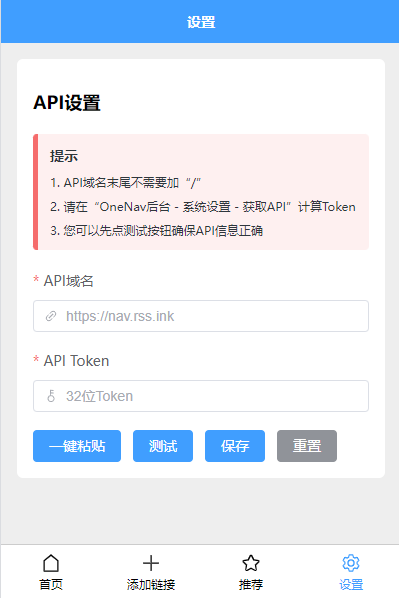Click the key icon in Token field

51,396
